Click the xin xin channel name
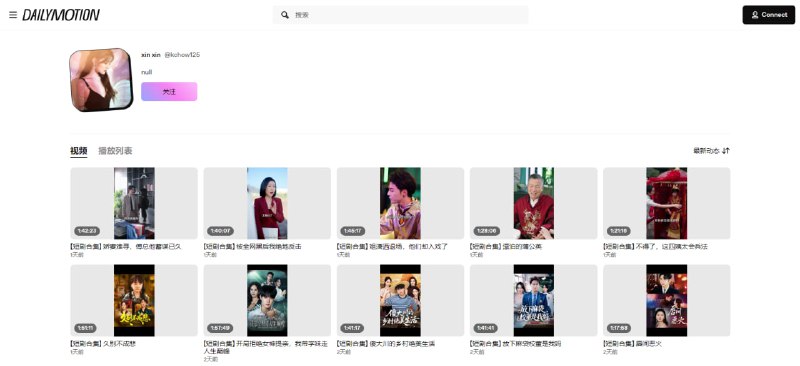 [151, 55]
